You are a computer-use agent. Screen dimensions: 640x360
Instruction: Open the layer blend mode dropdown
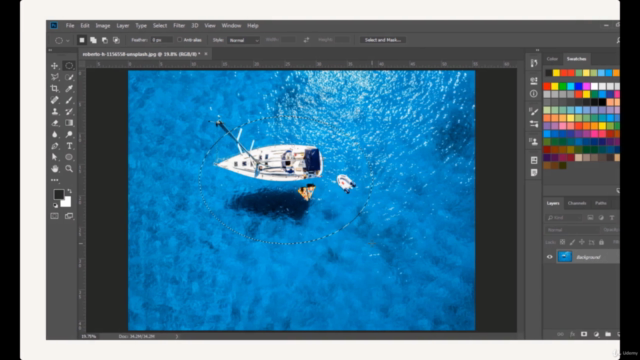pyautogui.click(x=572, y=230)
